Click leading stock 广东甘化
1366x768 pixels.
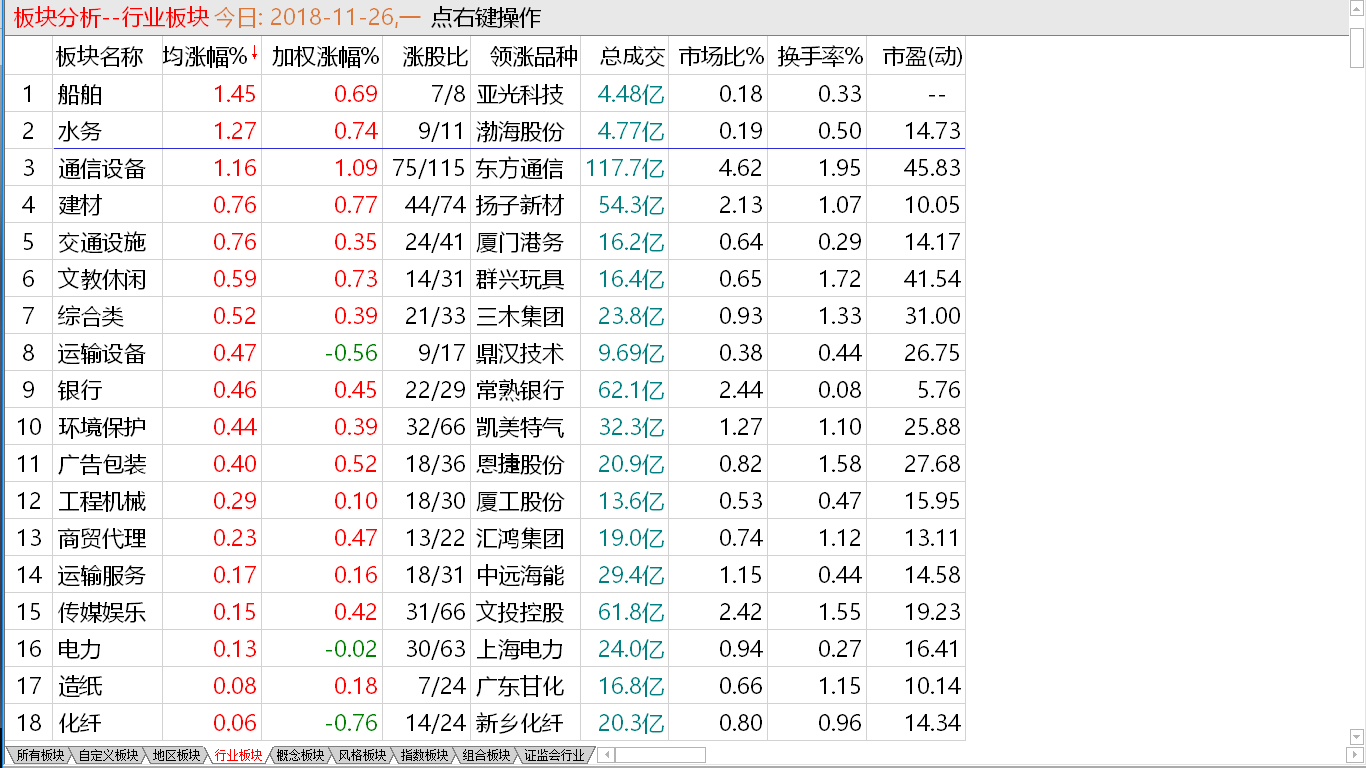(520, 686)
